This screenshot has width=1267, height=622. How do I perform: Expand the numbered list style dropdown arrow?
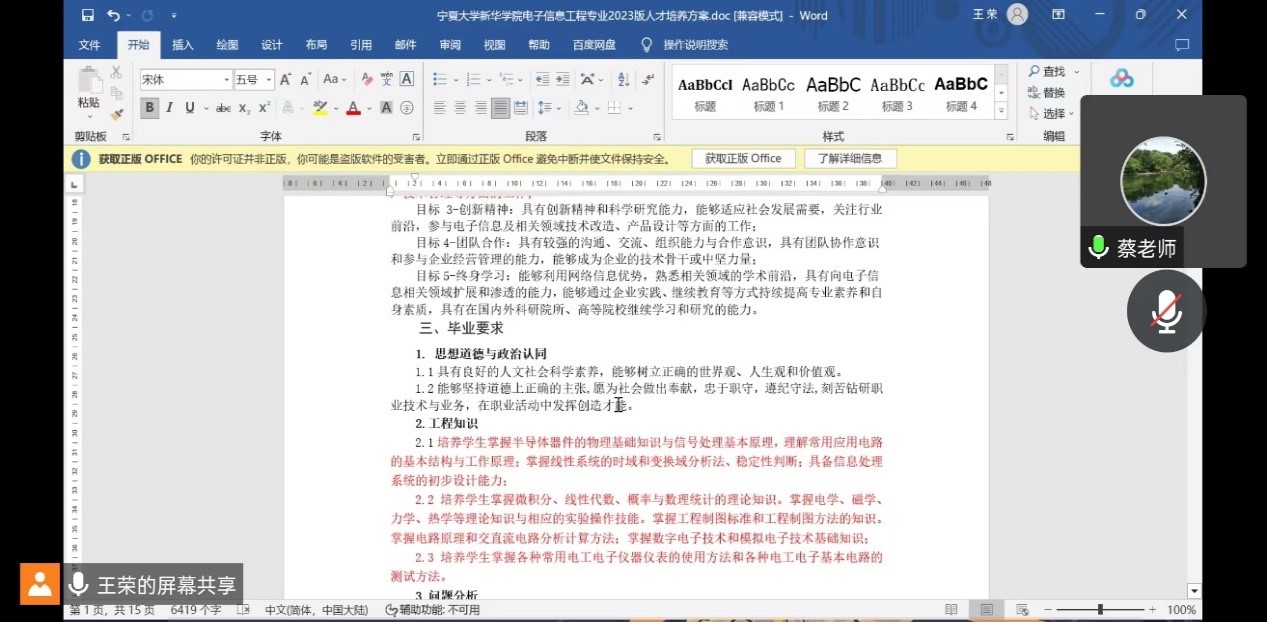(490, 80)
